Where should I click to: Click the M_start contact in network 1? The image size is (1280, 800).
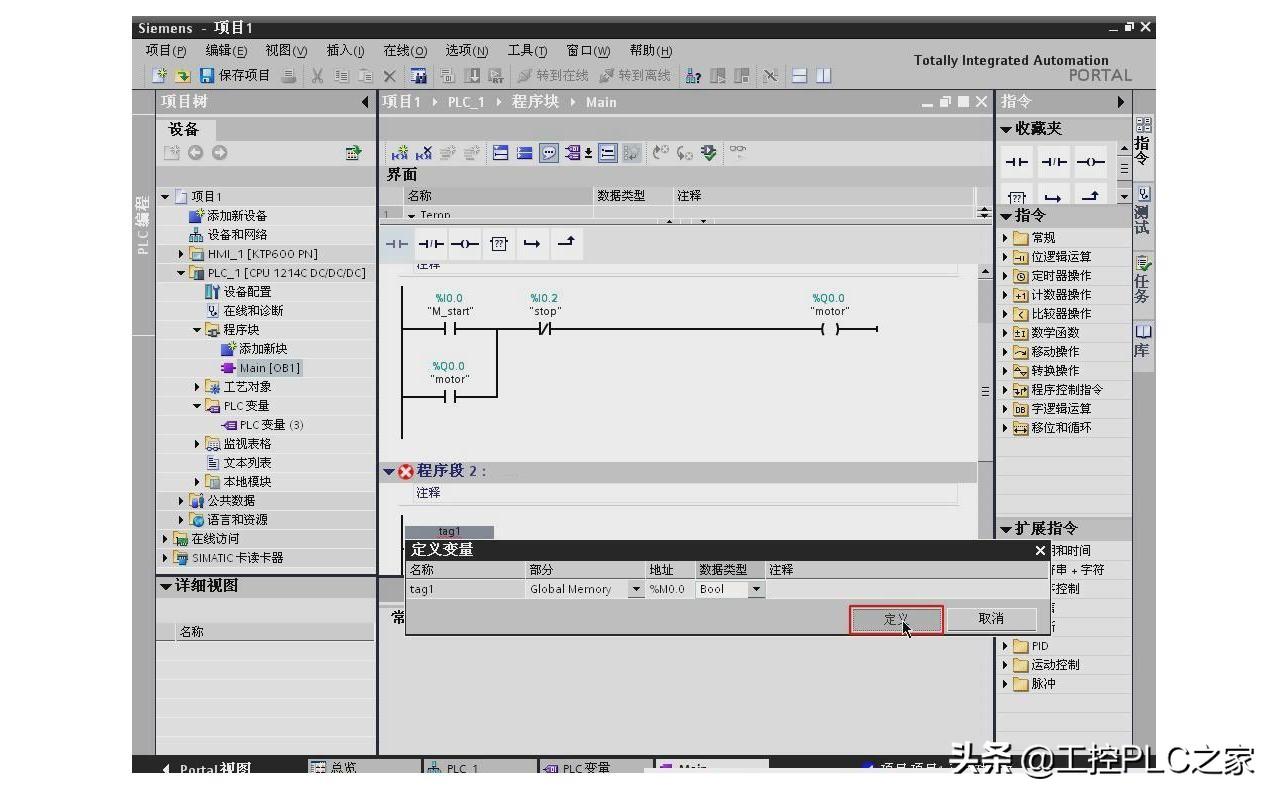tap(450, 329)
